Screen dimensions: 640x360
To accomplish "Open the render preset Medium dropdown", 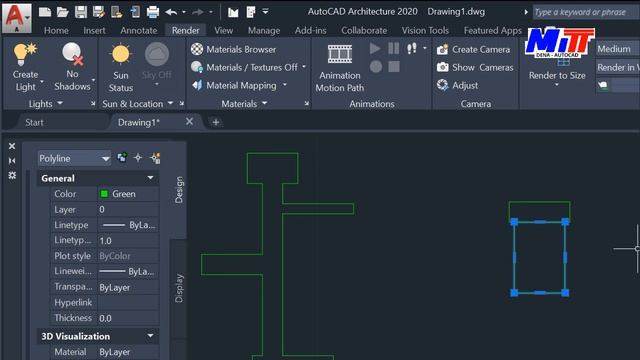I will coord(618,49).
